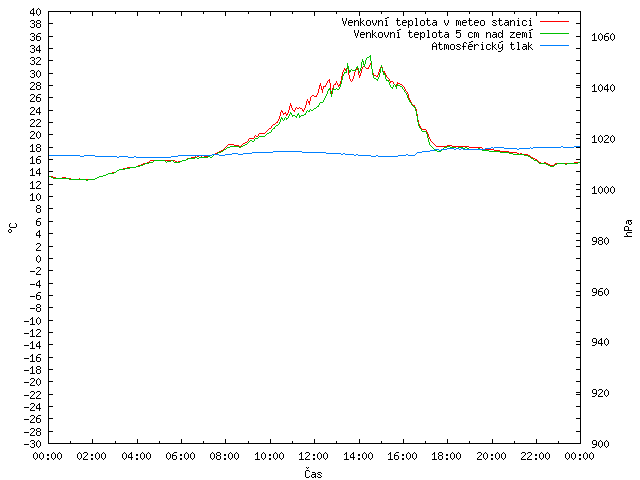
Task: Click the right axis value '1060'
Action: pos(603,38)
